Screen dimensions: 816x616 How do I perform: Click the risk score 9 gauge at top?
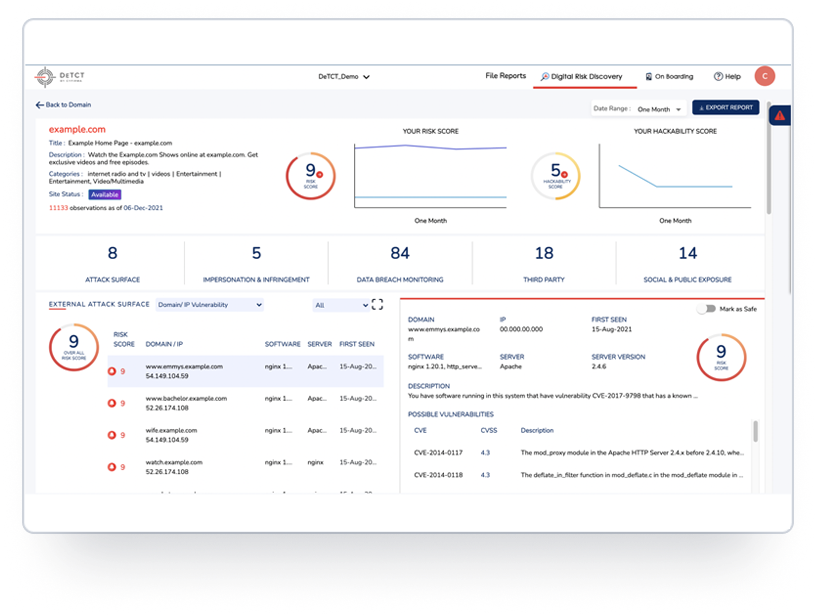311,176
